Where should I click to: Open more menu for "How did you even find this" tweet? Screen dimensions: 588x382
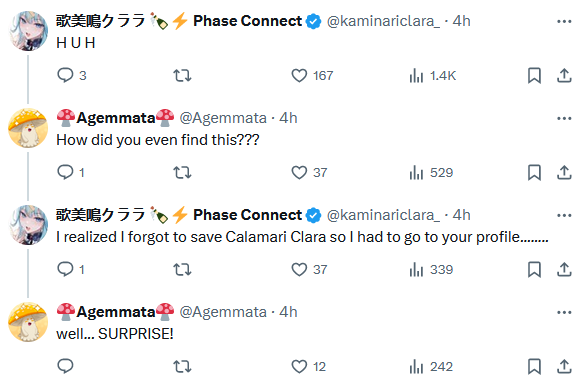564,119
